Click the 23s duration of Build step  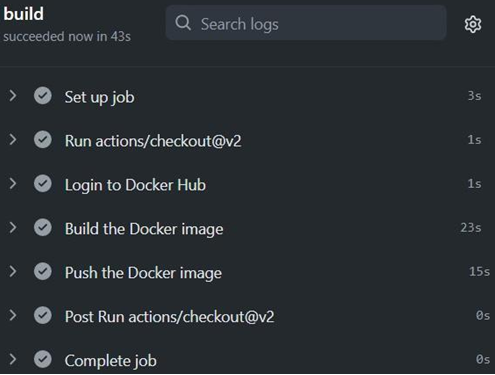[x=471, y=228]
